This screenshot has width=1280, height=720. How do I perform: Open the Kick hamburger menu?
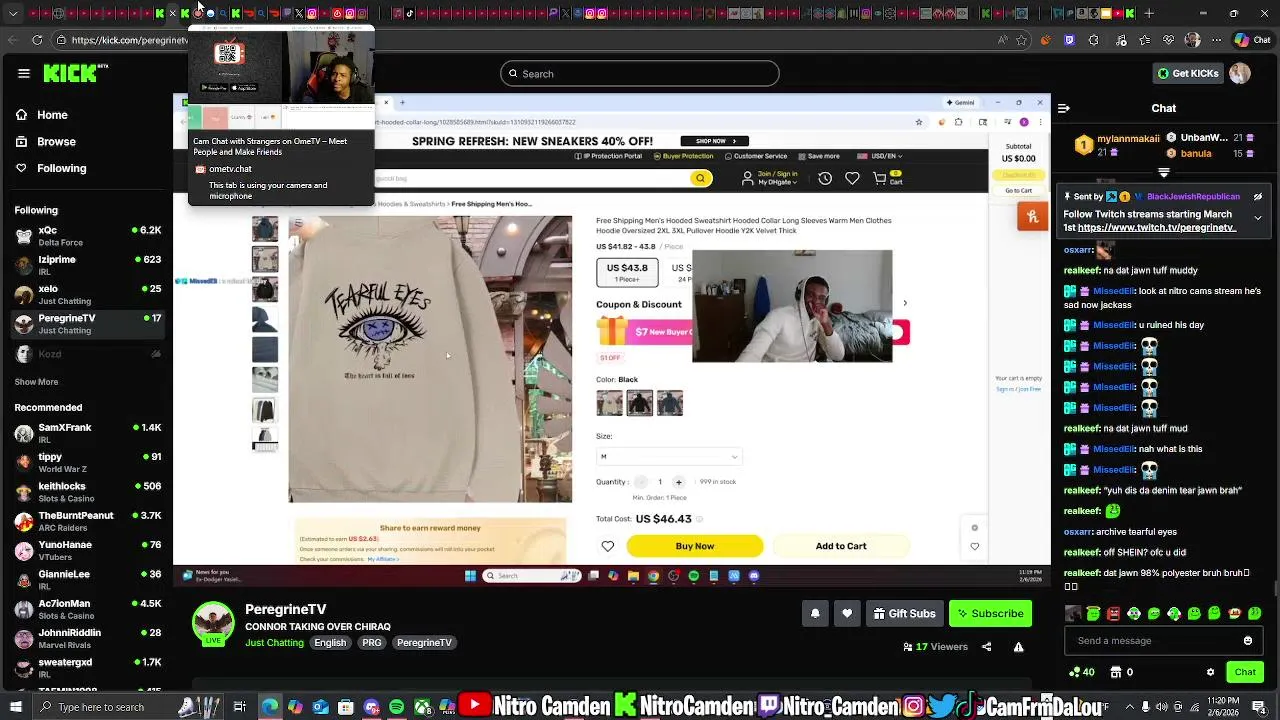coord(23,73)
